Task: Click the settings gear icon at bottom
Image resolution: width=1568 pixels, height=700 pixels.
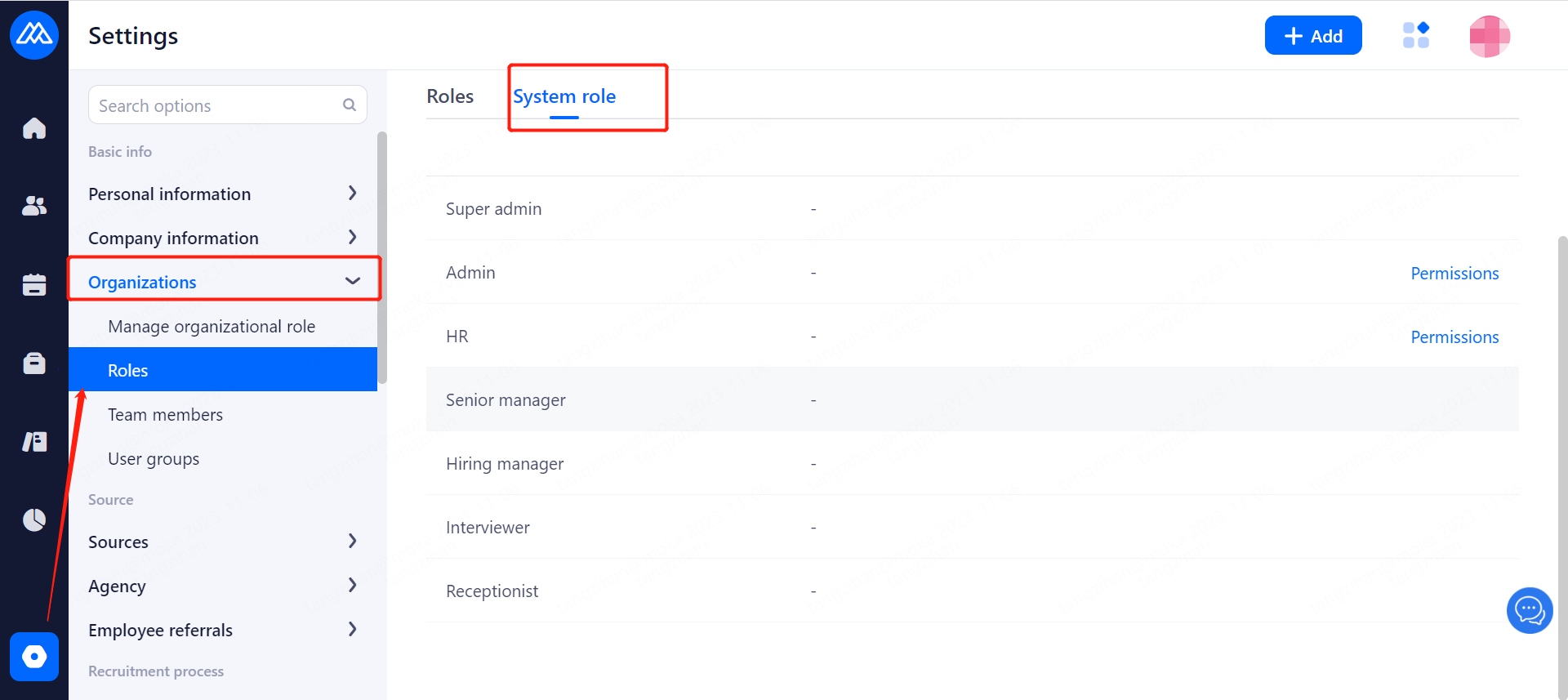Action: point(34,656)
